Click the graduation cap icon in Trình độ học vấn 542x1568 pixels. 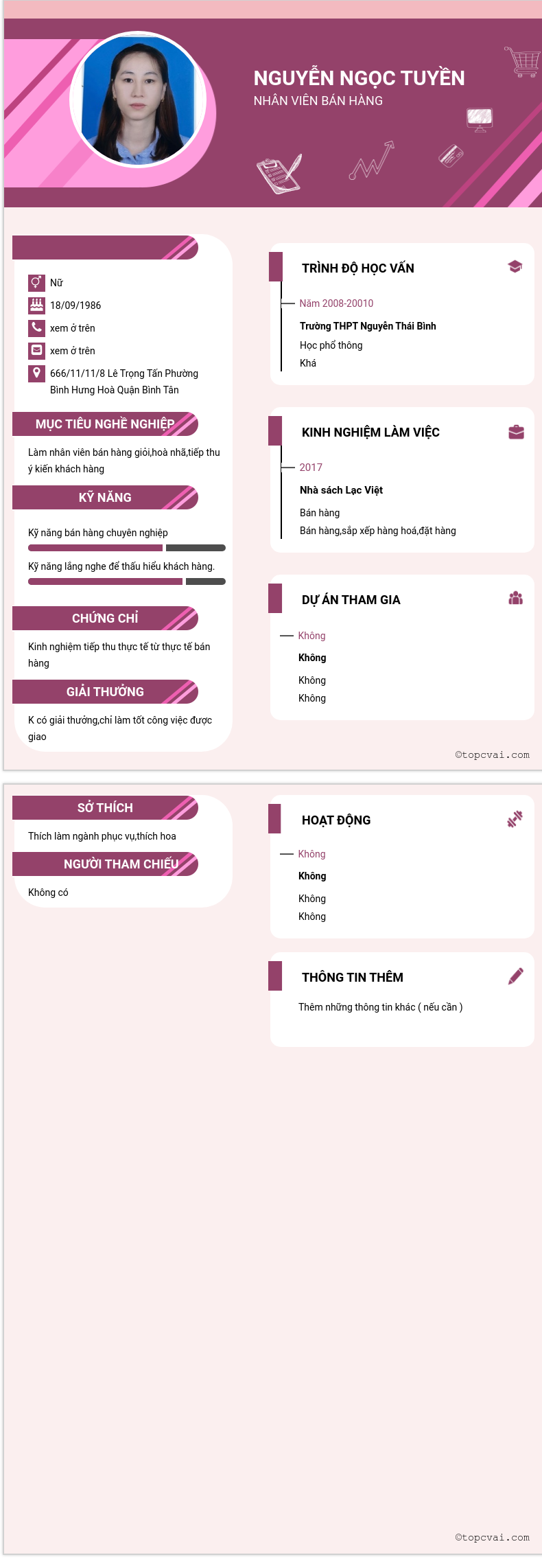(515, 266)
